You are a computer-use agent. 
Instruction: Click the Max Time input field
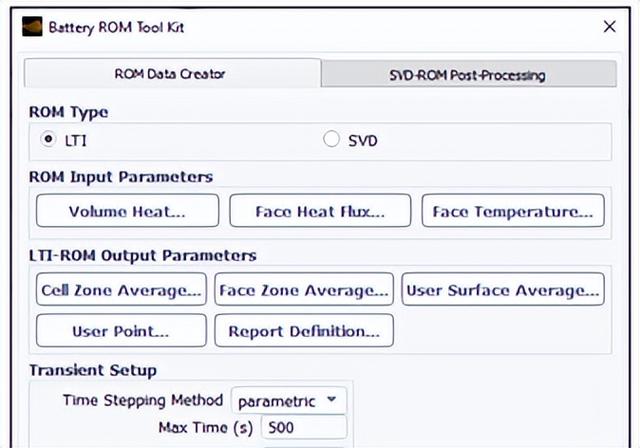[x=303, y=429]
